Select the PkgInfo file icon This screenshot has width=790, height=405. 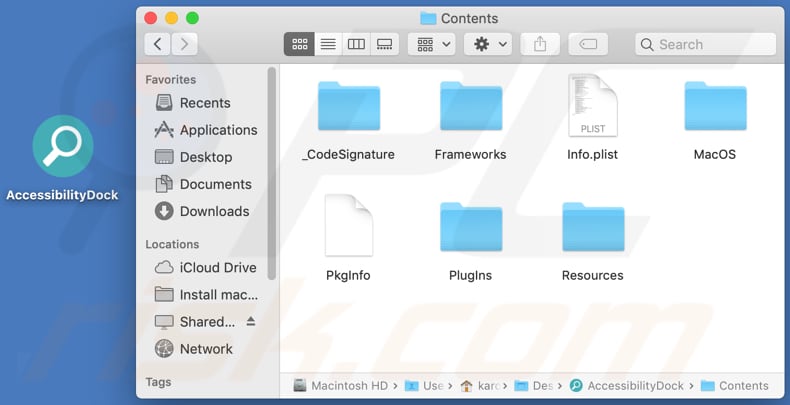coord(349,226)
